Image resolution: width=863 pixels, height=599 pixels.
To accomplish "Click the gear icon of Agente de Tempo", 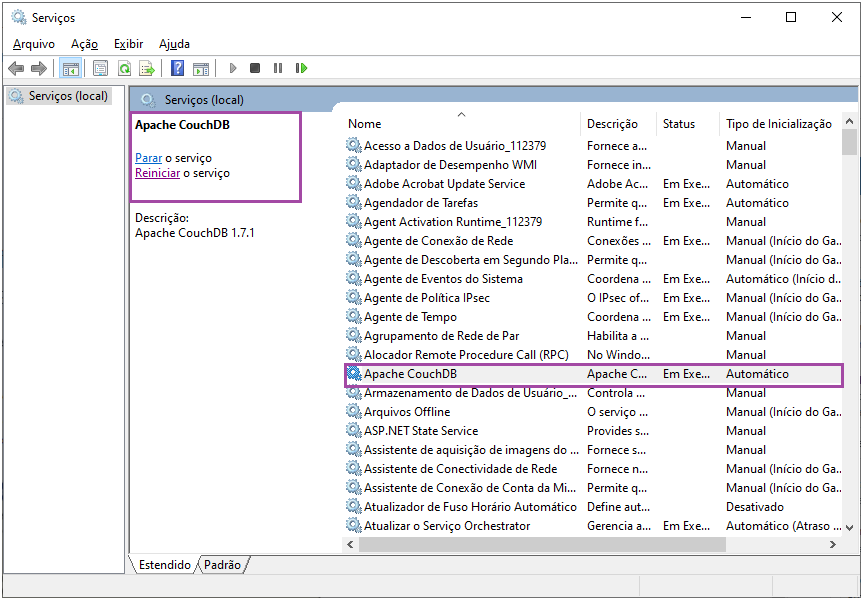I will (353, 317).
